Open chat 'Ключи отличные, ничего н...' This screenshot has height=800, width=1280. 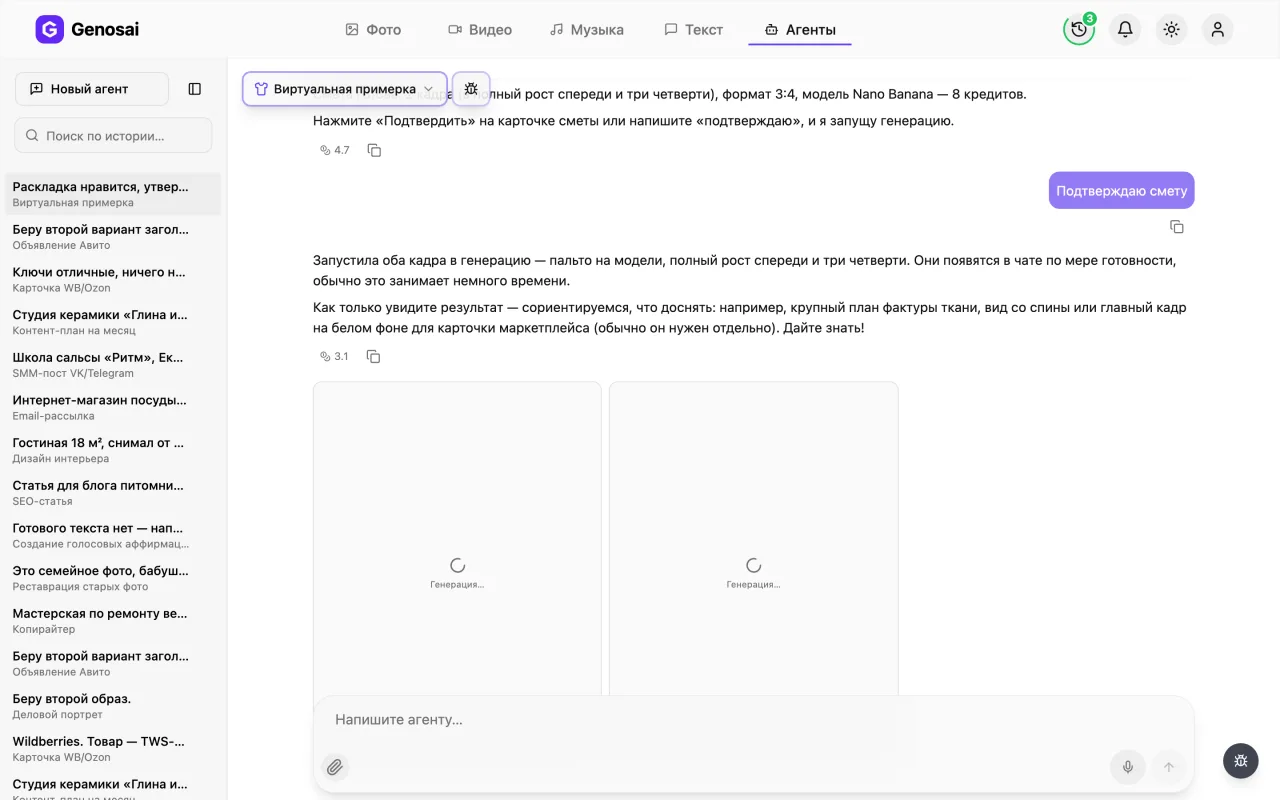[x=113, y=279]
